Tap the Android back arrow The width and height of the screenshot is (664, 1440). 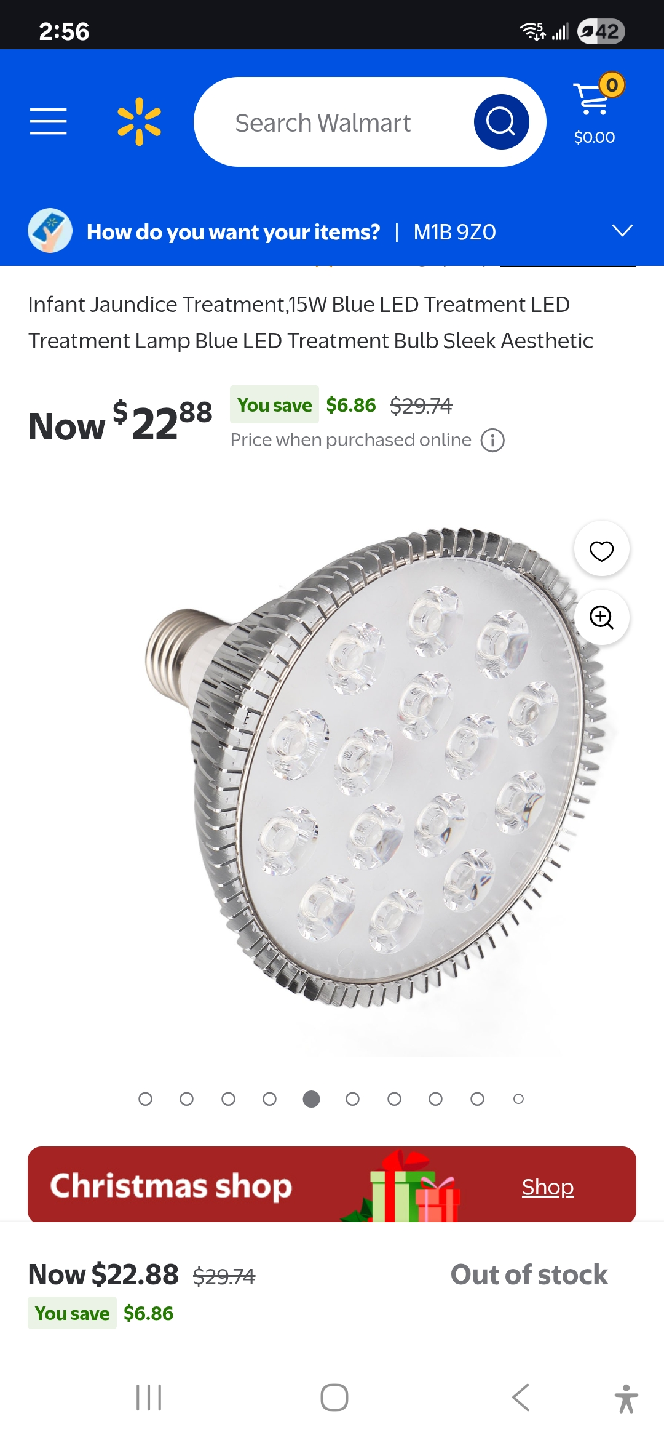click(520, 1397)
